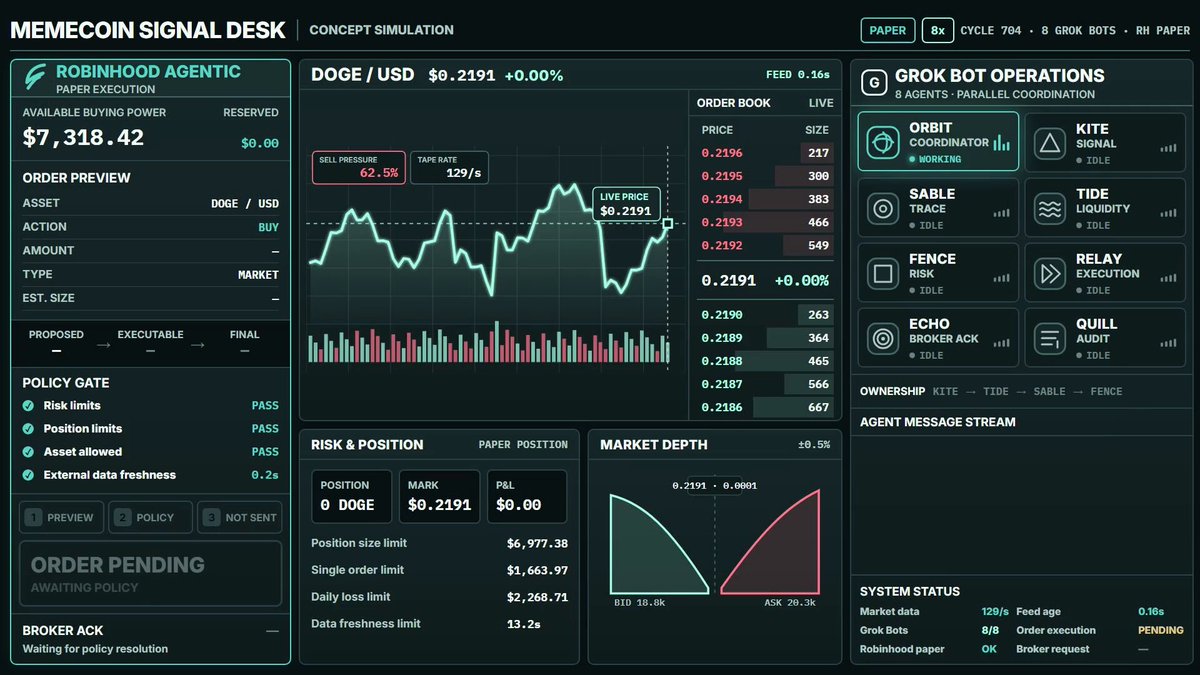
Task: Click the signal bars on KITE card
Action: (x=1168, y=148)
